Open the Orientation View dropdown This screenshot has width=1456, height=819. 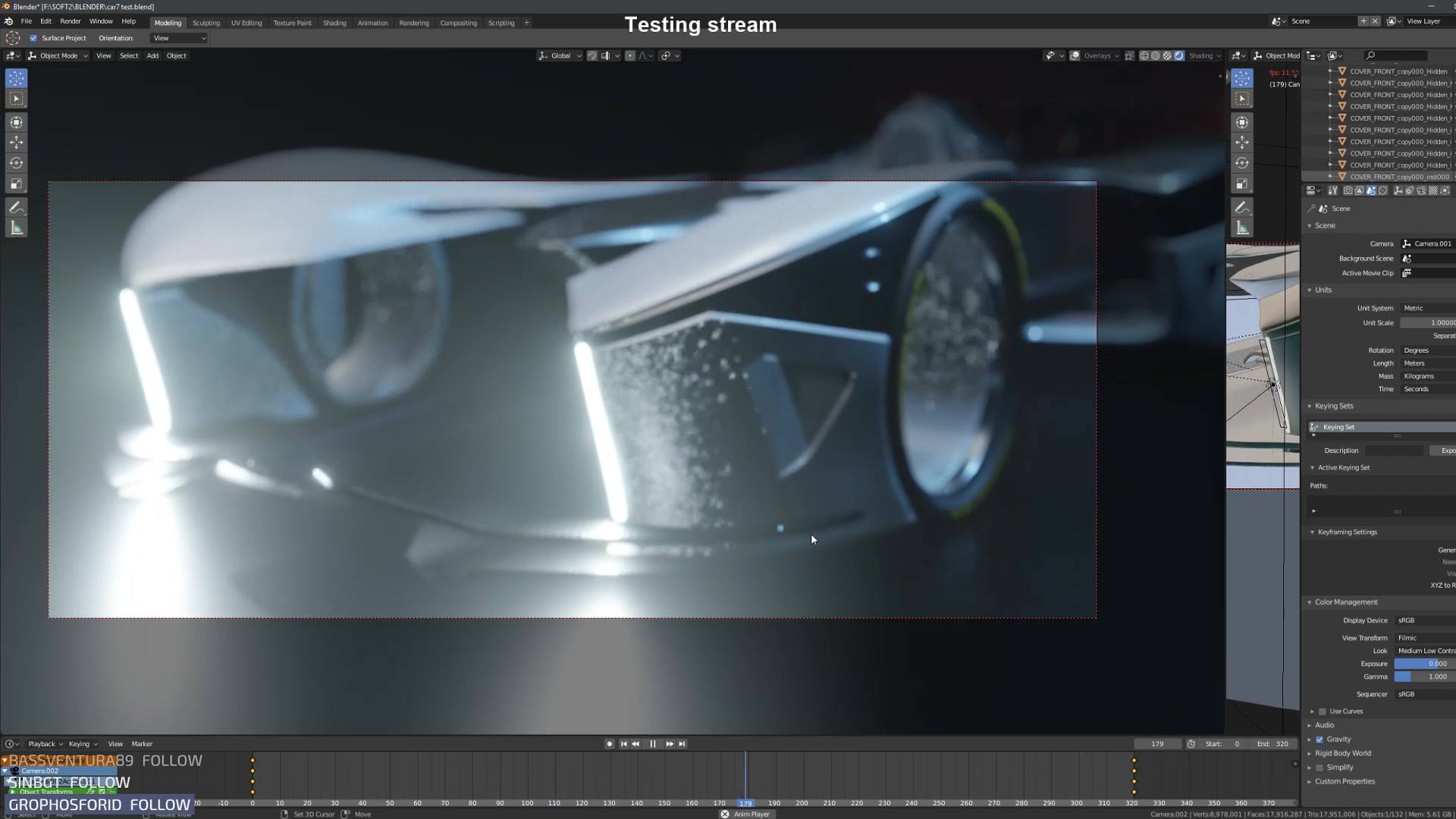point(179,39)
